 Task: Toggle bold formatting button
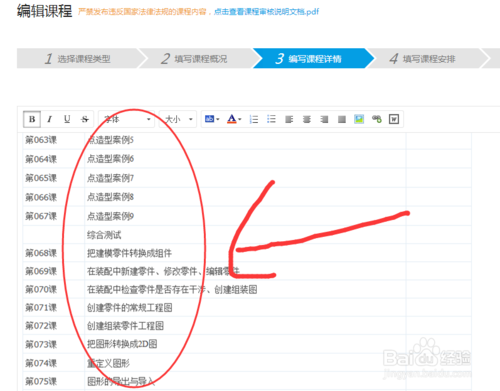pyautogui.click(x=32, y=119)
